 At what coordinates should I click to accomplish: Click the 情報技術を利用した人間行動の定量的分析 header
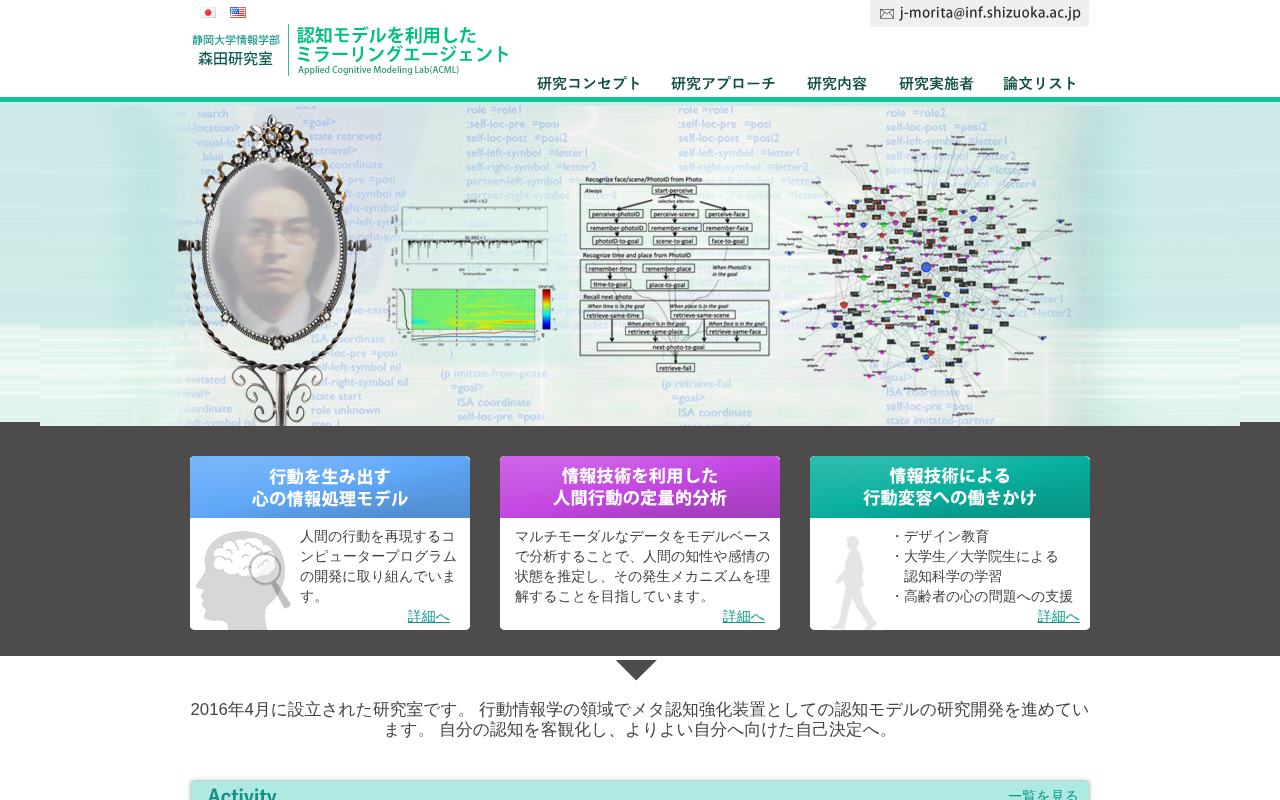coord(640,487)
